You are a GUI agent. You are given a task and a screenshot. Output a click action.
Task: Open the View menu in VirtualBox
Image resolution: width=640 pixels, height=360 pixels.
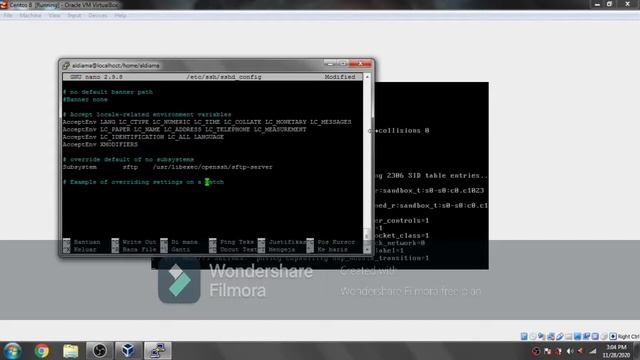54,16
